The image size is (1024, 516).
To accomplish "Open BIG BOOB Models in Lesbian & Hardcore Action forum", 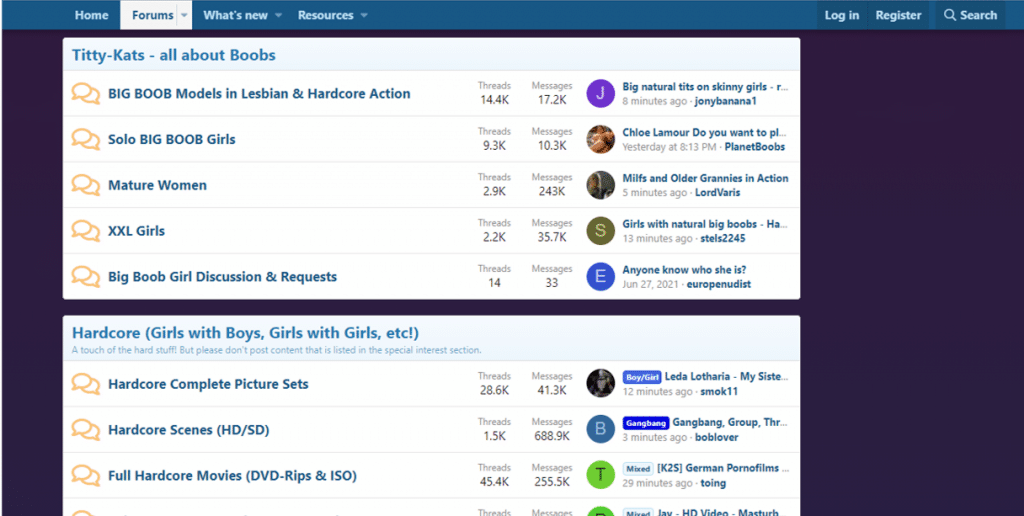I will coord(259,93).
